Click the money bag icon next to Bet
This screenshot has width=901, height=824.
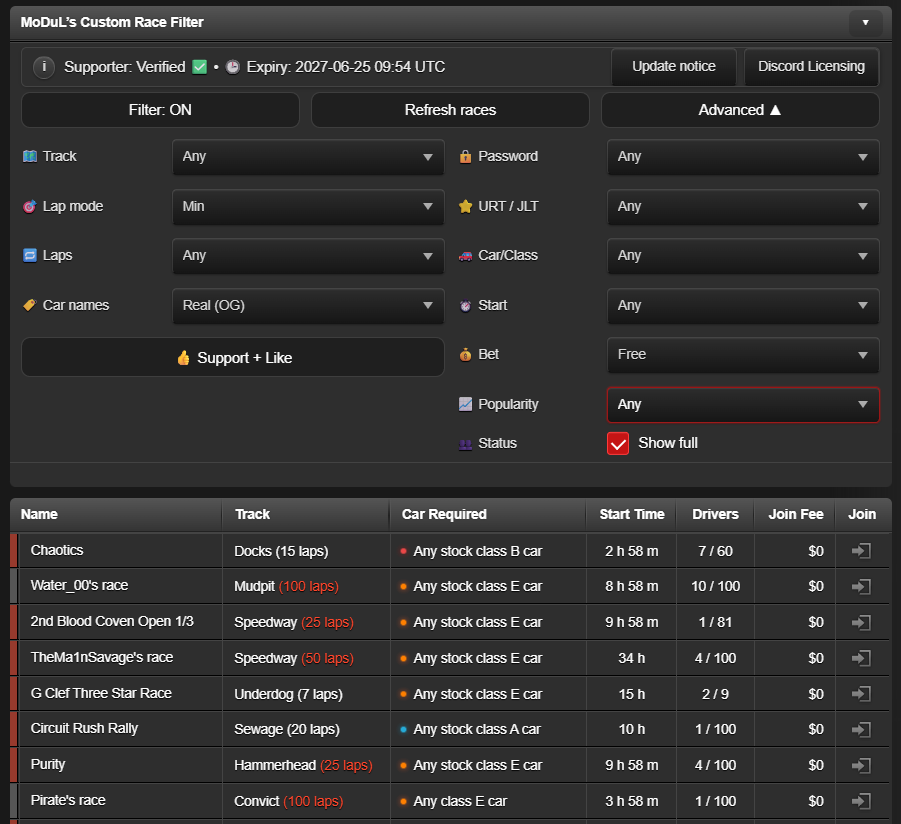tap(465, 355)
